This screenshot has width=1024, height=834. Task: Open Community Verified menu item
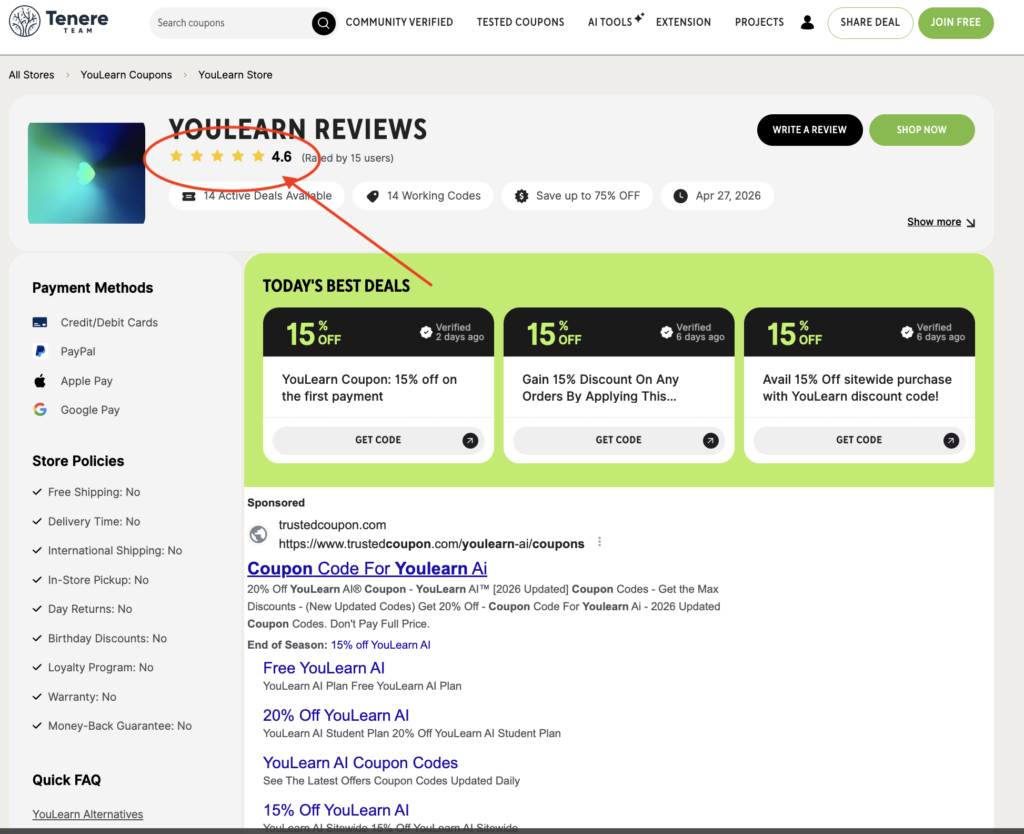(399, 22)
